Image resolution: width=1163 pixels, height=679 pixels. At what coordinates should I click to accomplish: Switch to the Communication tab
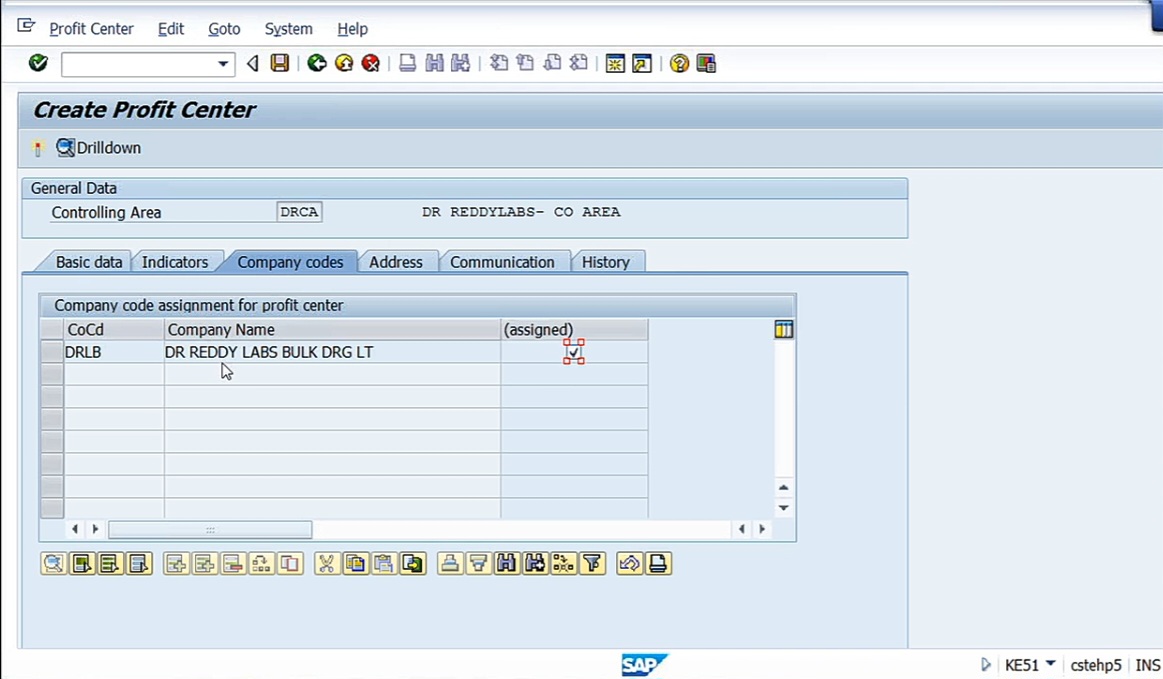pyautogui.click(x=502, y=262)
